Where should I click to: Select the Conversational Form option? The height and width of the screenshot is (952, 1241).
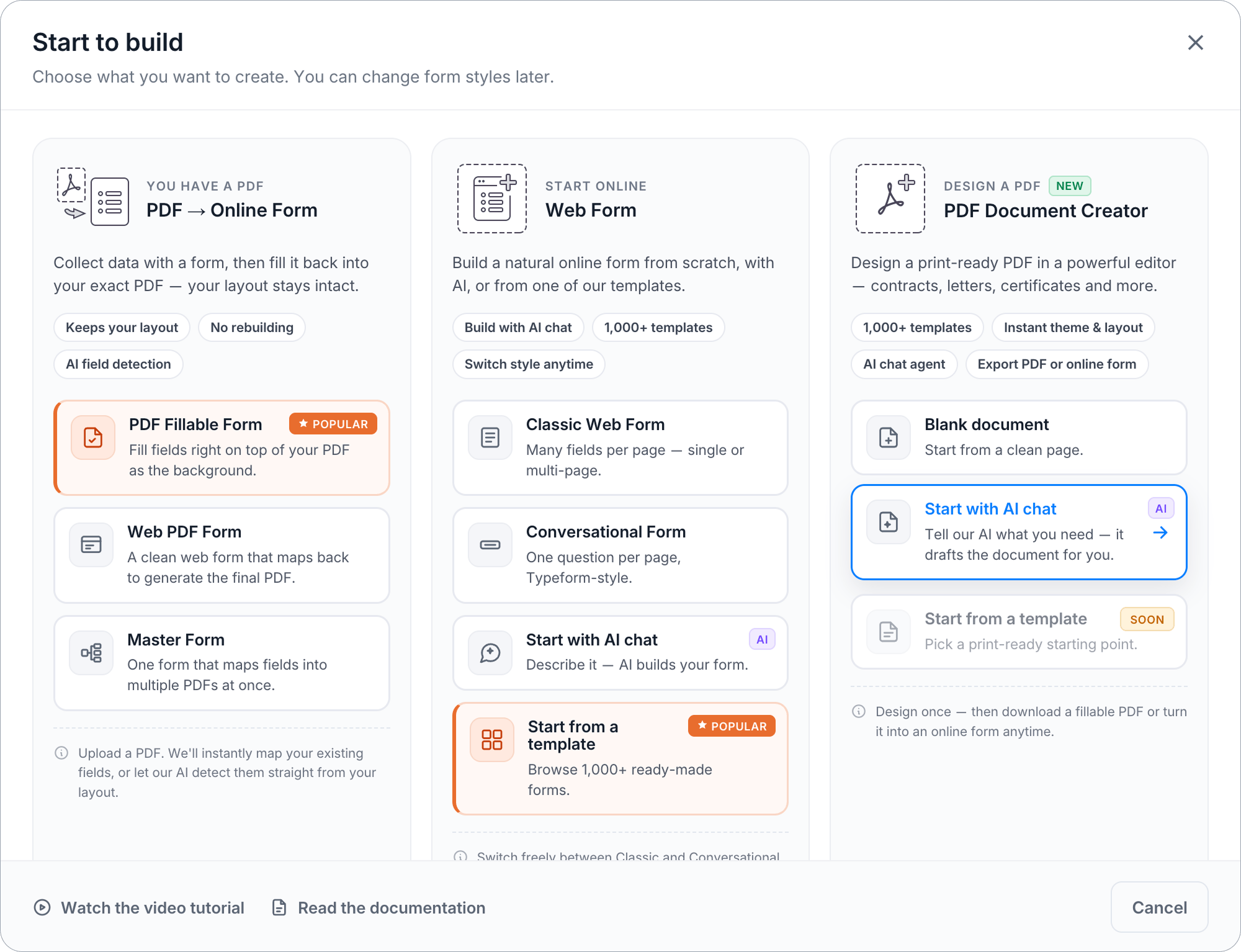(x=620, y=555)
